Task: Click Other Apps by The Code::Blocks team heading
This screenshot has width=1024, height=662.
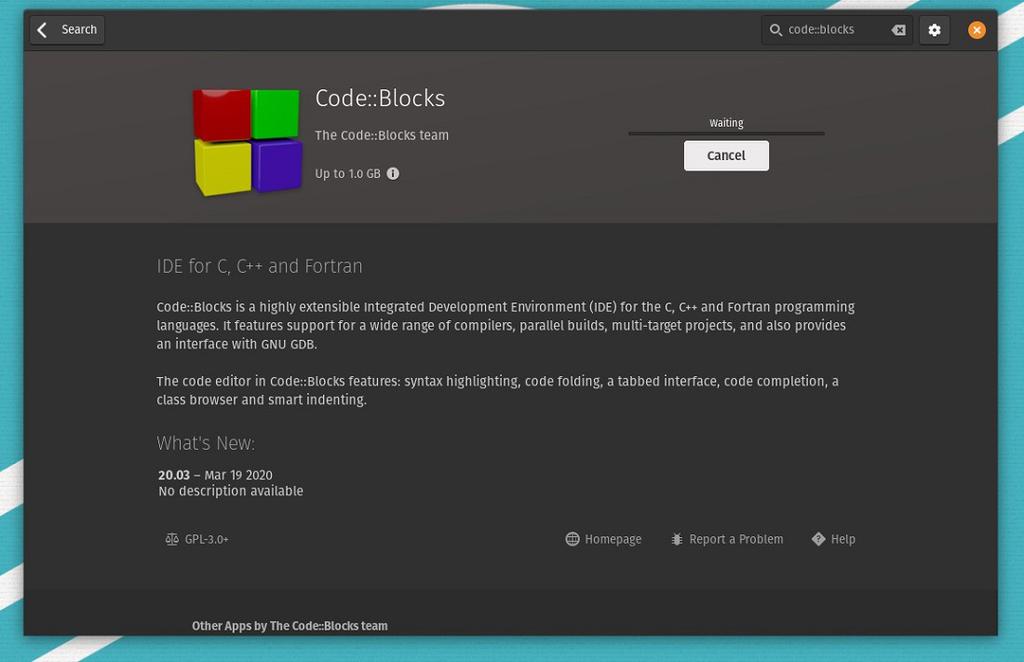Action: click(290, 625)
